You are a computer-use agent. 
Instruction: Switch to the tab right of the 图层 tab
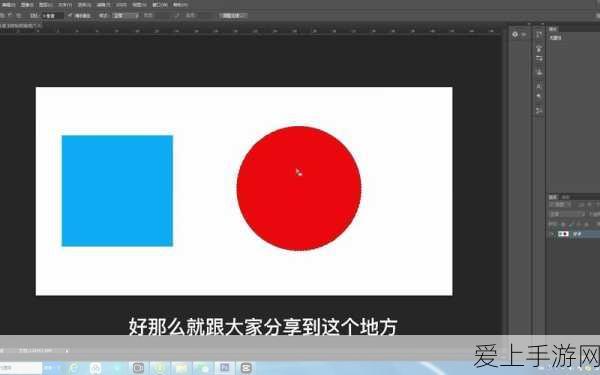tap(566, 197)
